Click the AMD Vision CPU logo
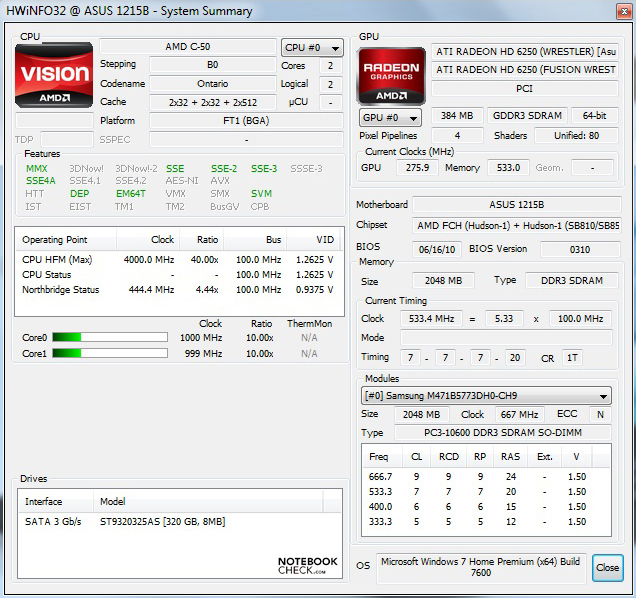Screen dimensions: 636x598 54,75
